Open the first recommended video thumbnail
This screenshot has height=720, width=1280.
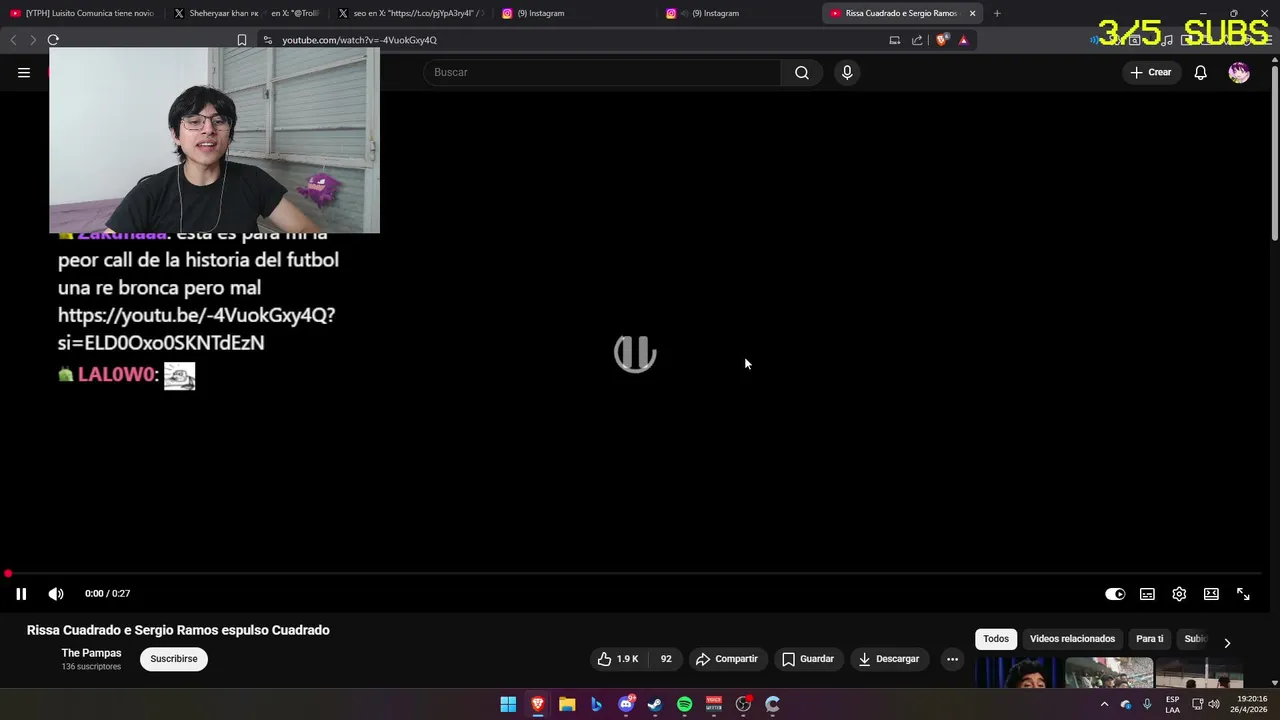pos(1018,673)
